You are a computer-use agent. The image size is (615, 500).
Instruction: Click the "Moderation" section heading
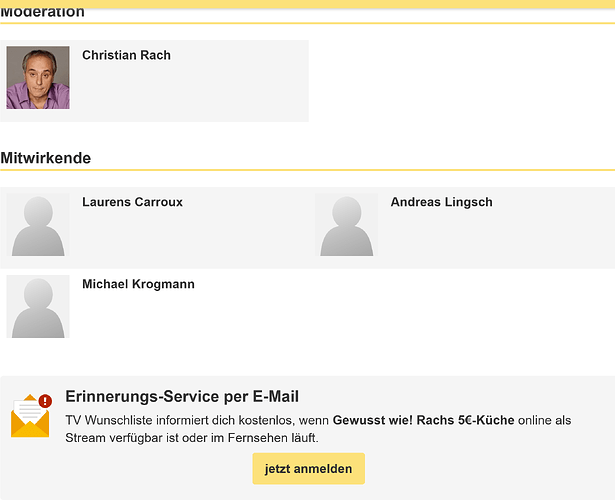tap(43, 13)
